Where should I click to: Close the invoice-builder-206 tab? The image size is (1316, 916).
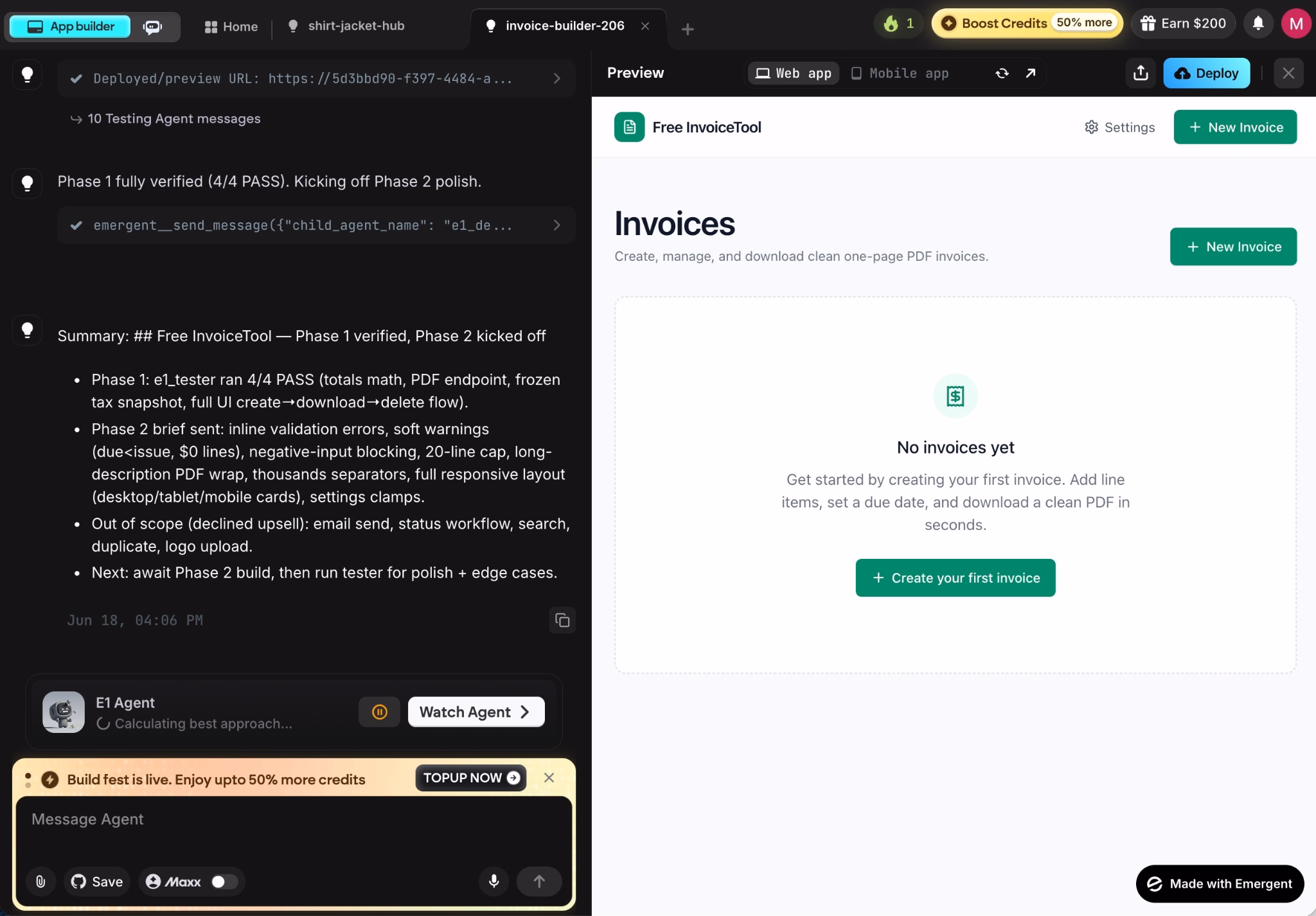click(x=645, y=26)
